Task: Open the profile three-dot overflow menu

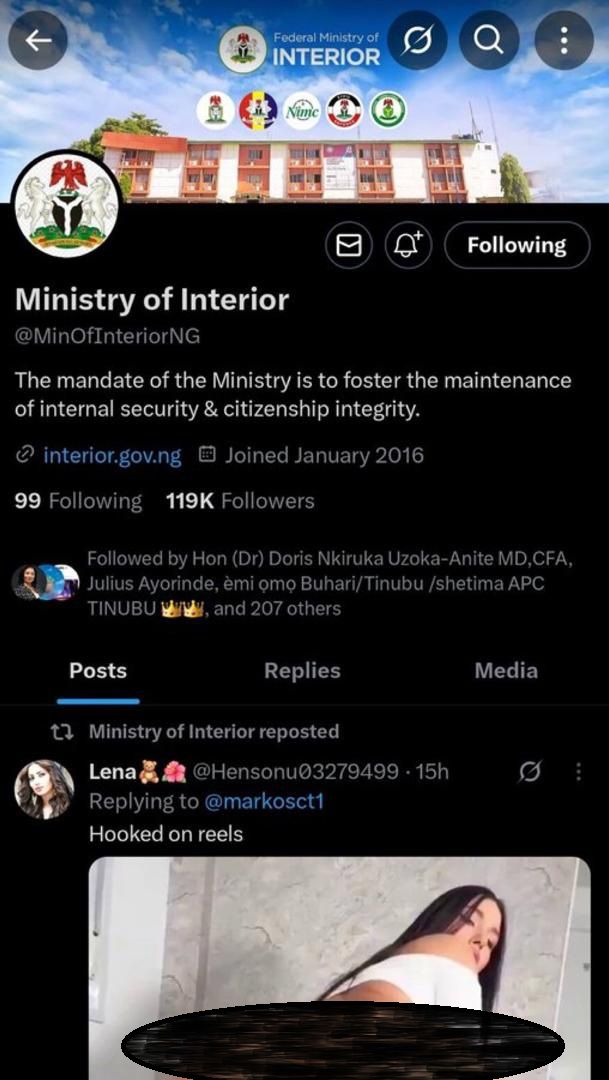Action: pos(564,40)
